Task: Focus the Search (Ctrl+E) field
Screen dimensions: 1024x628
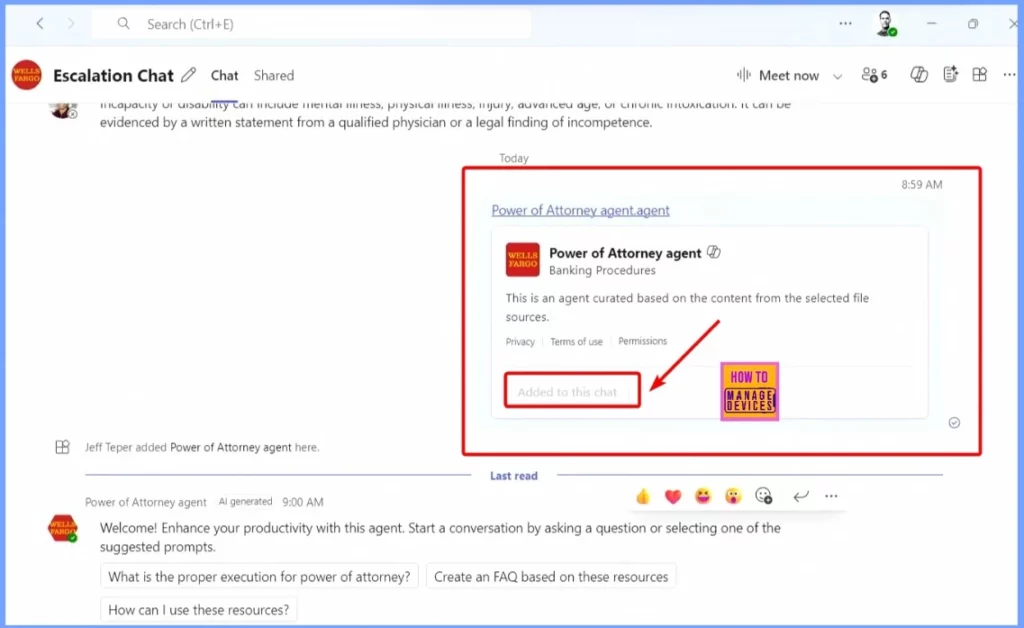Action: (312, 24)
